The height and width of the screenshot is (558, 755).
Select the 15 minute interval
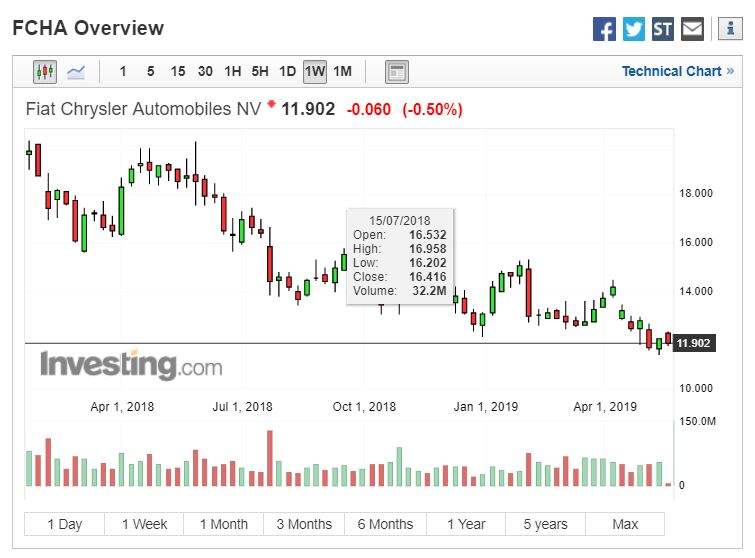click(x=178, y=71)
